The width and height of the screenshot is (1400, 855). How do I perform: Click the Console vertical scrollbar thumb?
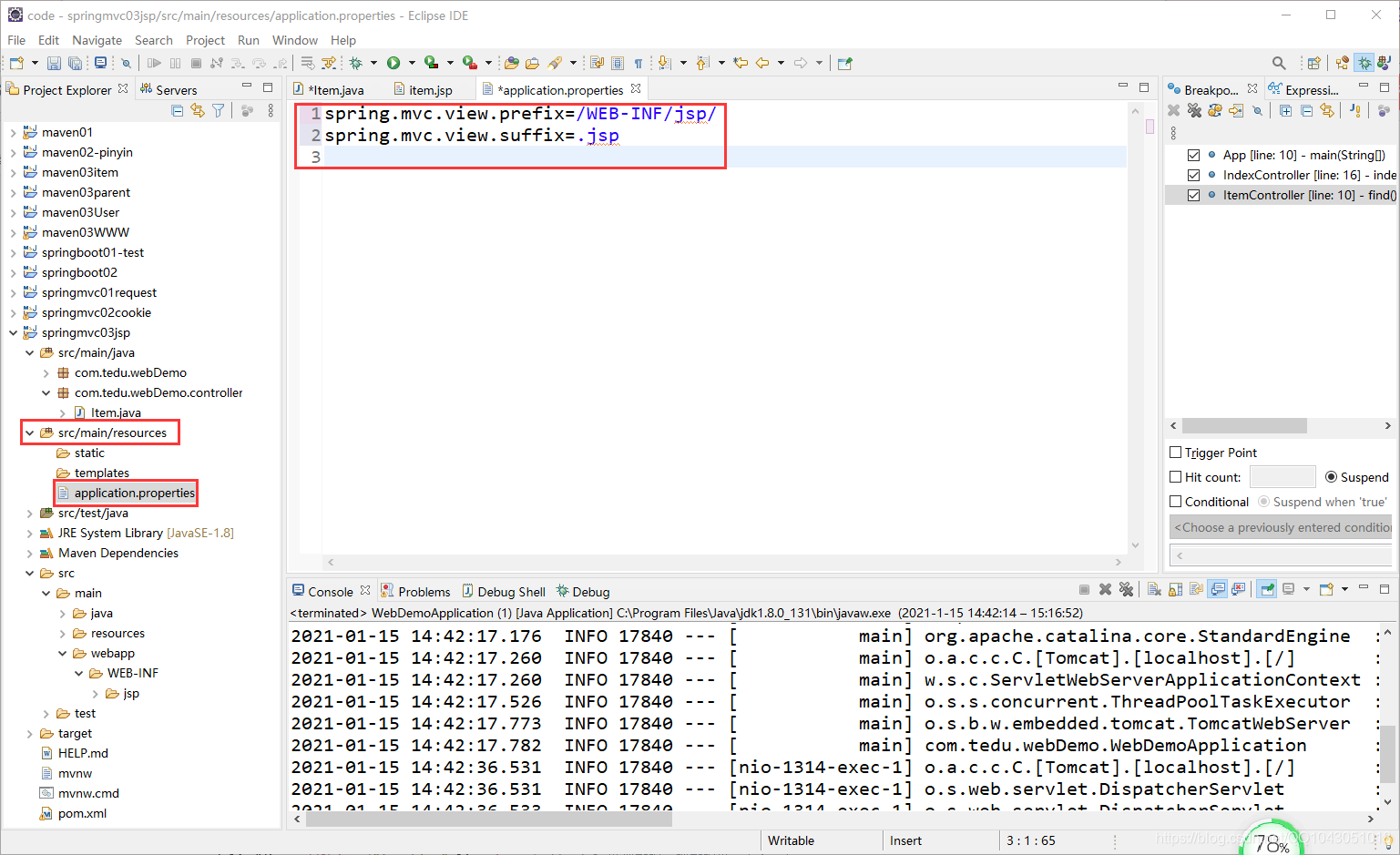click(x=1387, y=753)
